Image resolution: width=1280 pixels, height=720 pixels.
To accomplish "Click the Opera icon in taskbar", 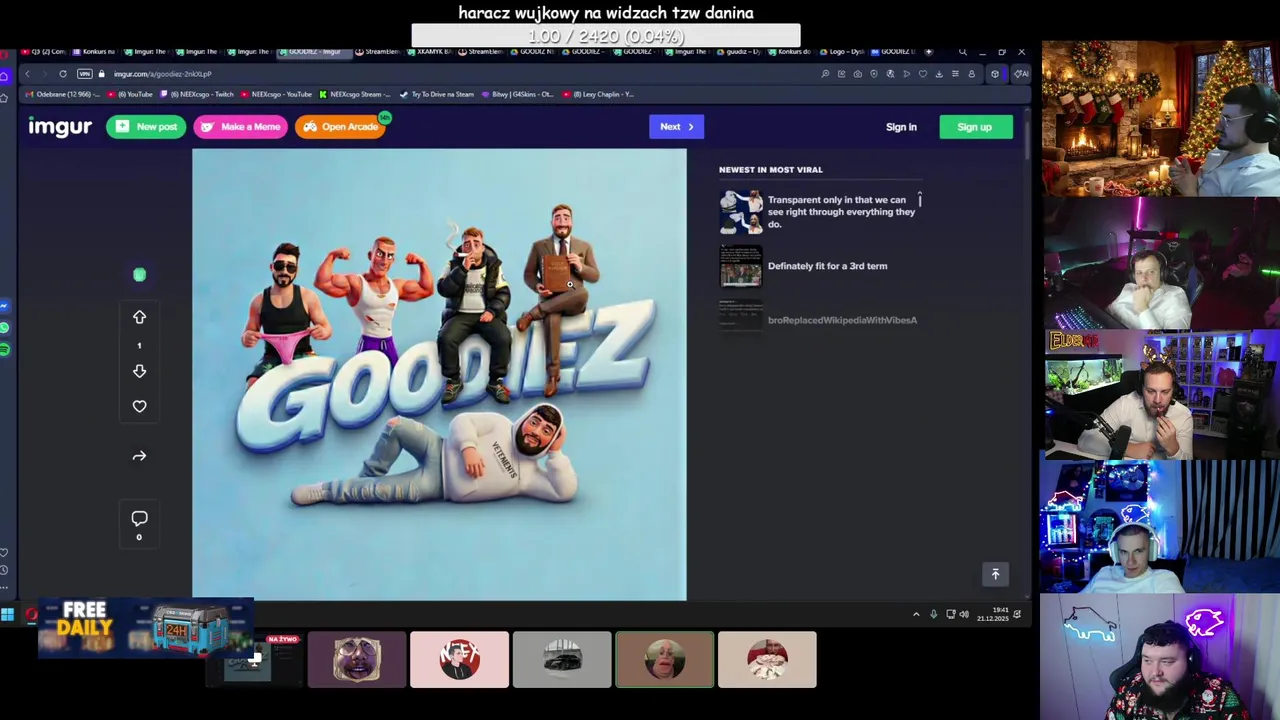I will point(31,614).
